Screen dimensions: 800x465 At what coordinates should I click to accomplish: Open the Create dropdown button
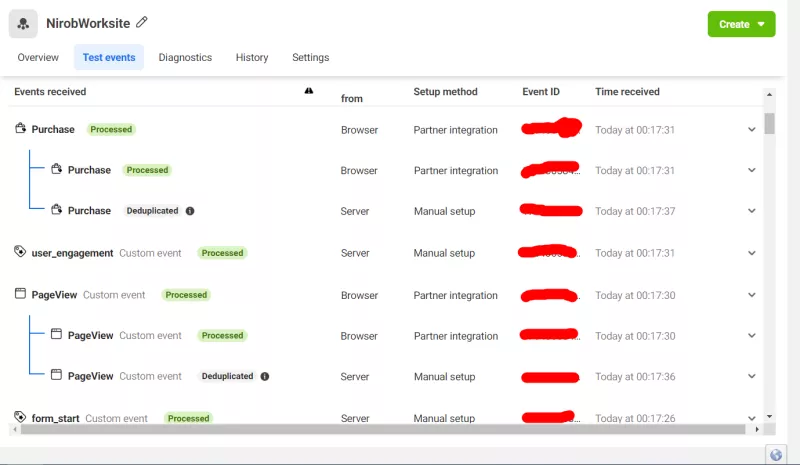click(x=741, y=24)
